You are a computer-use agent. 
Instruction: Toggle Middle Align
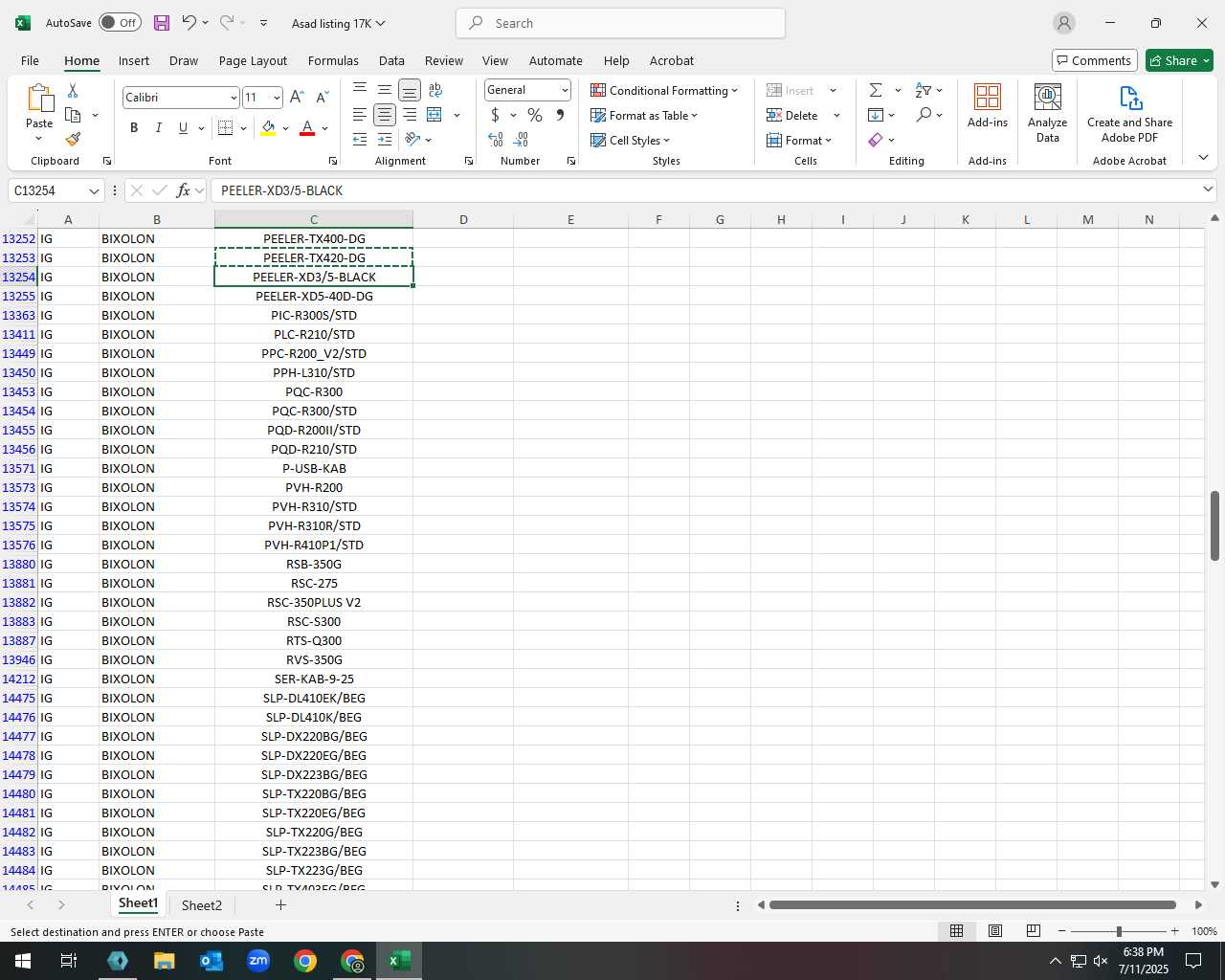[385, 90]
